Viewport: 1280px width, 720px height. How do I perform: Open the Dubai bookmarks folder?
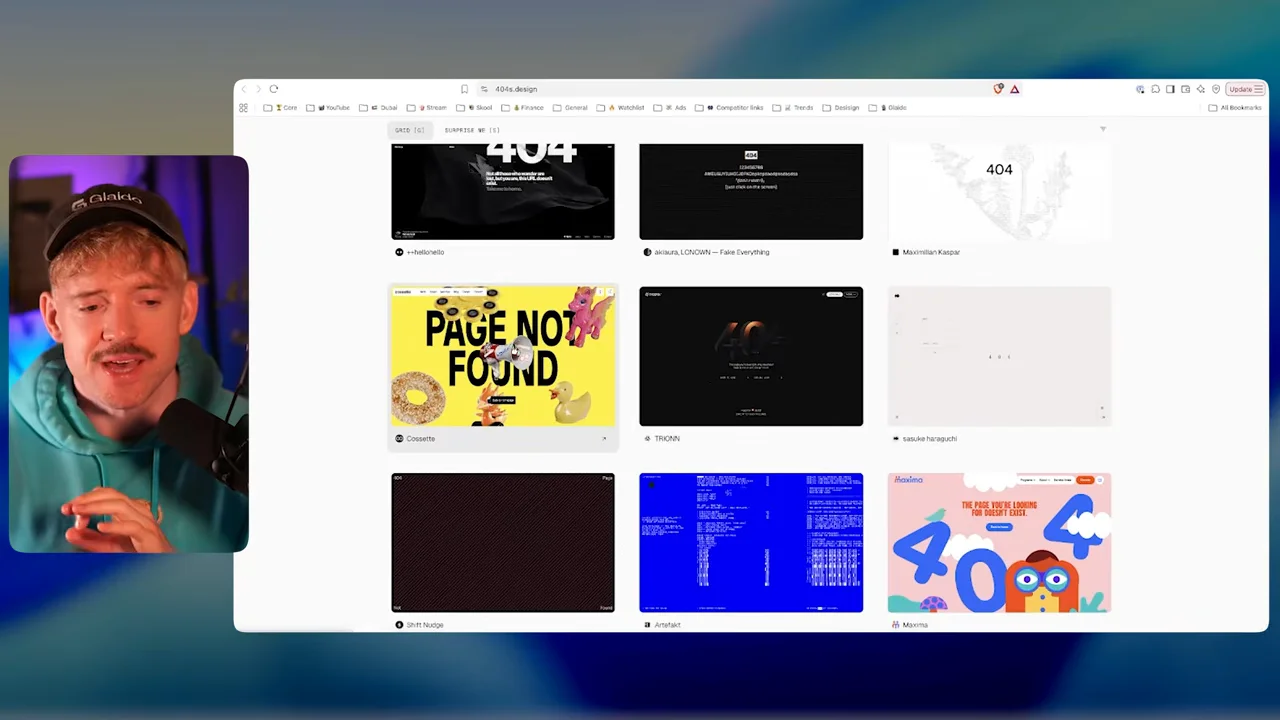click(x=379, y=108)
